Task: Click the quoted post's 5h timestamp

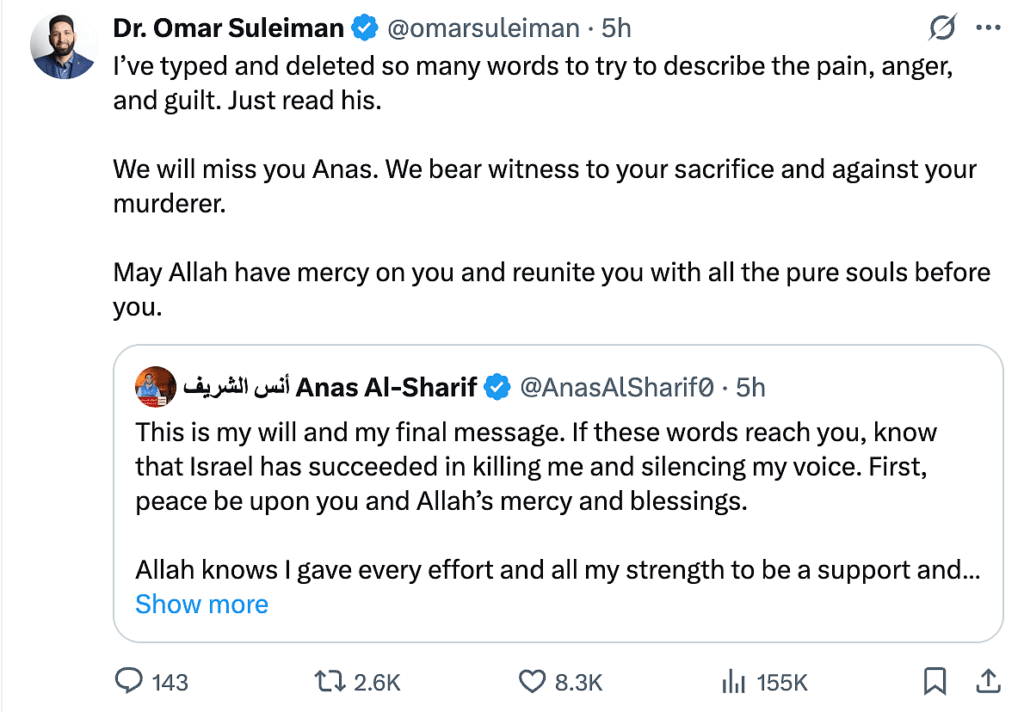Action: pos(750,387)
